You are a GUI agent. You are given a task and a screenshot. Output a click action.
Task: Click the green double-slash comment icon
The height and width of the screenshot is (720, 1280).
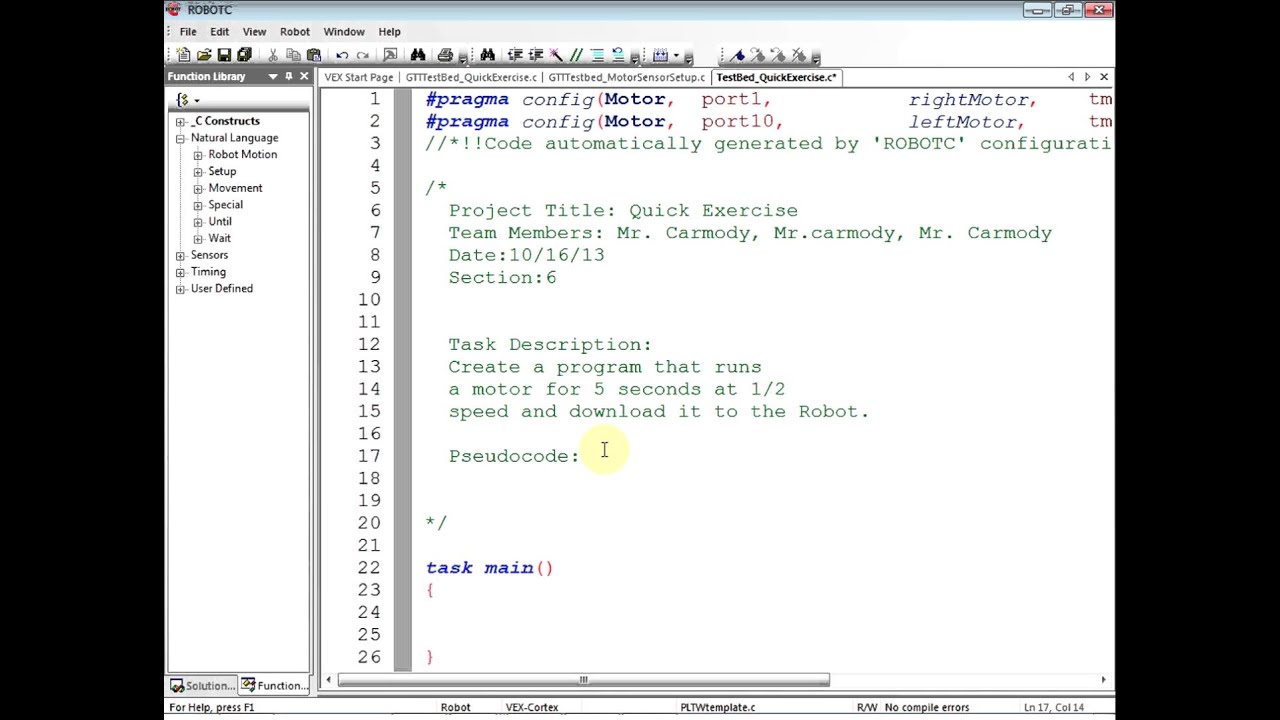[x=576, y=55]
